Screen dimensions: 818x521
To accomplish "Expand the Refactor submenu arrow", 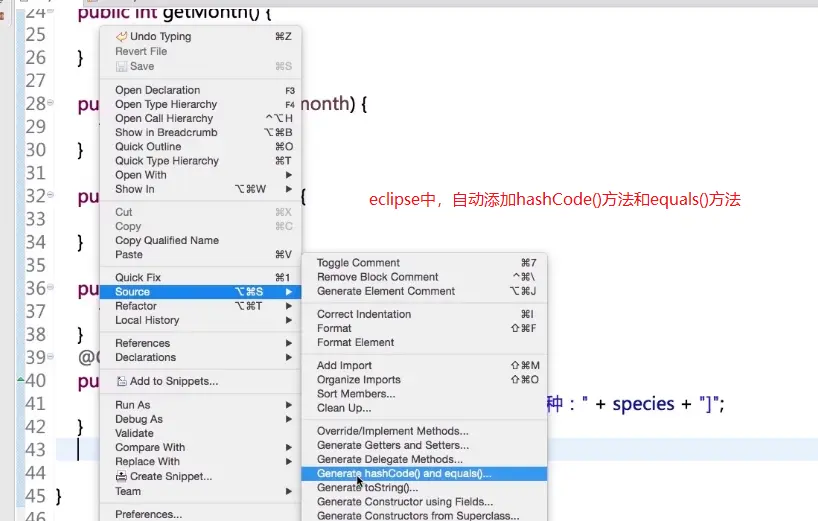I will (x=288, y=306).
